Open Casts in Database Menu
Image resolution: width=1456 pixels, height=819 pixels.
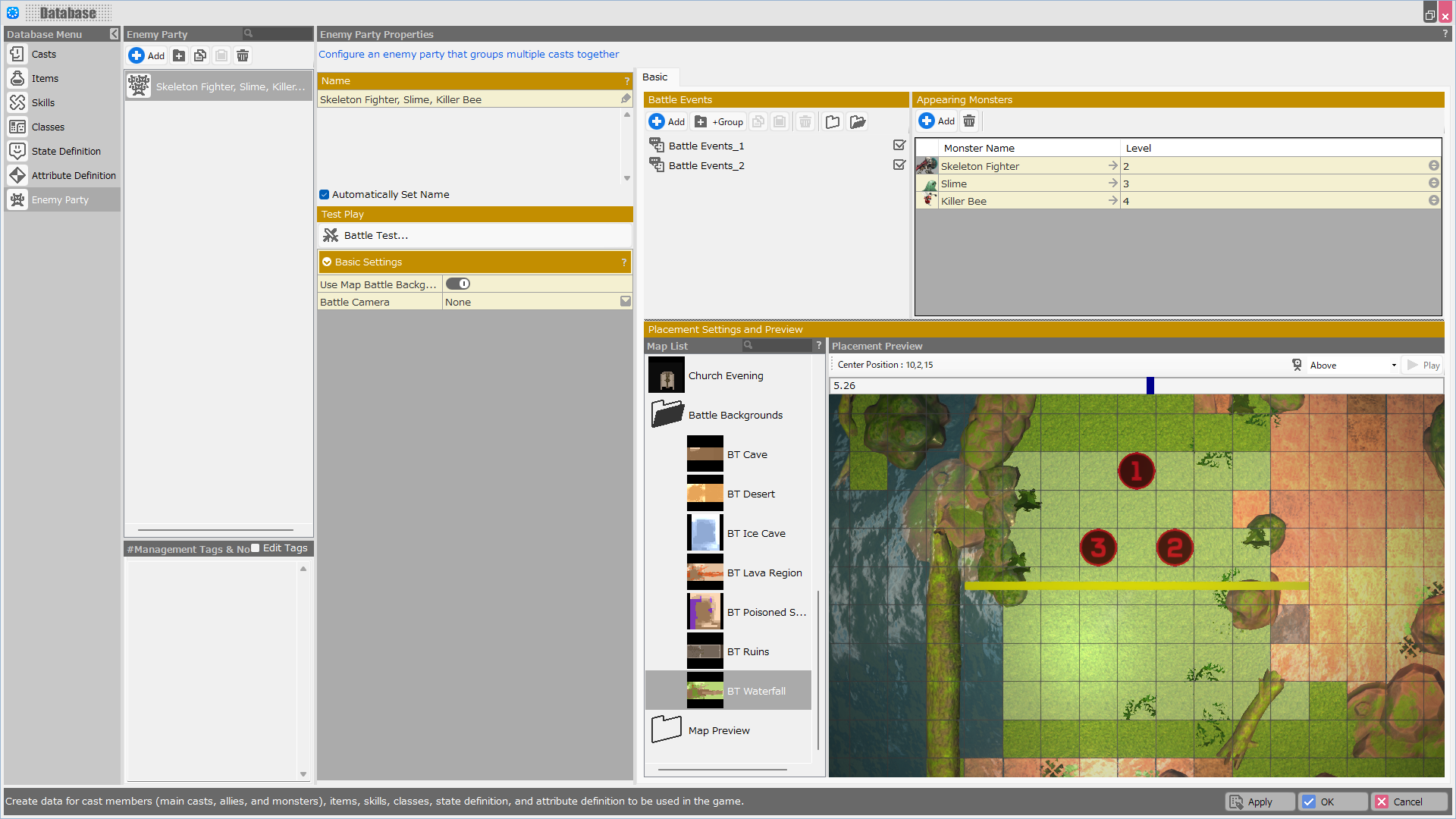[x=44, y=54]
